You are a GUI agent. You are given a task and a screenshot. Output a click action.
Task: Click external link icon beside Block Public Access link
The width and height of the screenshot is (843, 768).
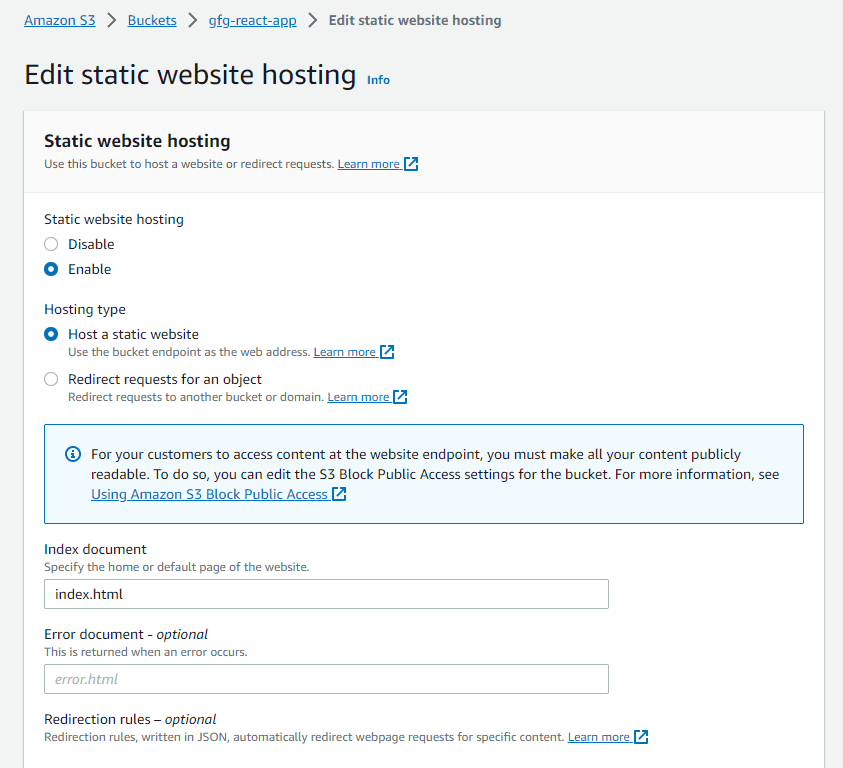[x=339, y=494]
